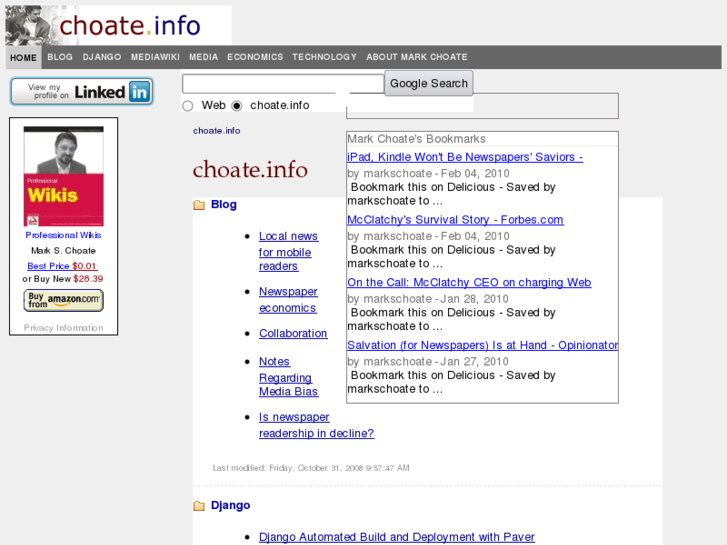Open On the Call: McClatchy CEO bookmark
The width and height of the screenshot is (727, 545).
(x=469, y=282)
